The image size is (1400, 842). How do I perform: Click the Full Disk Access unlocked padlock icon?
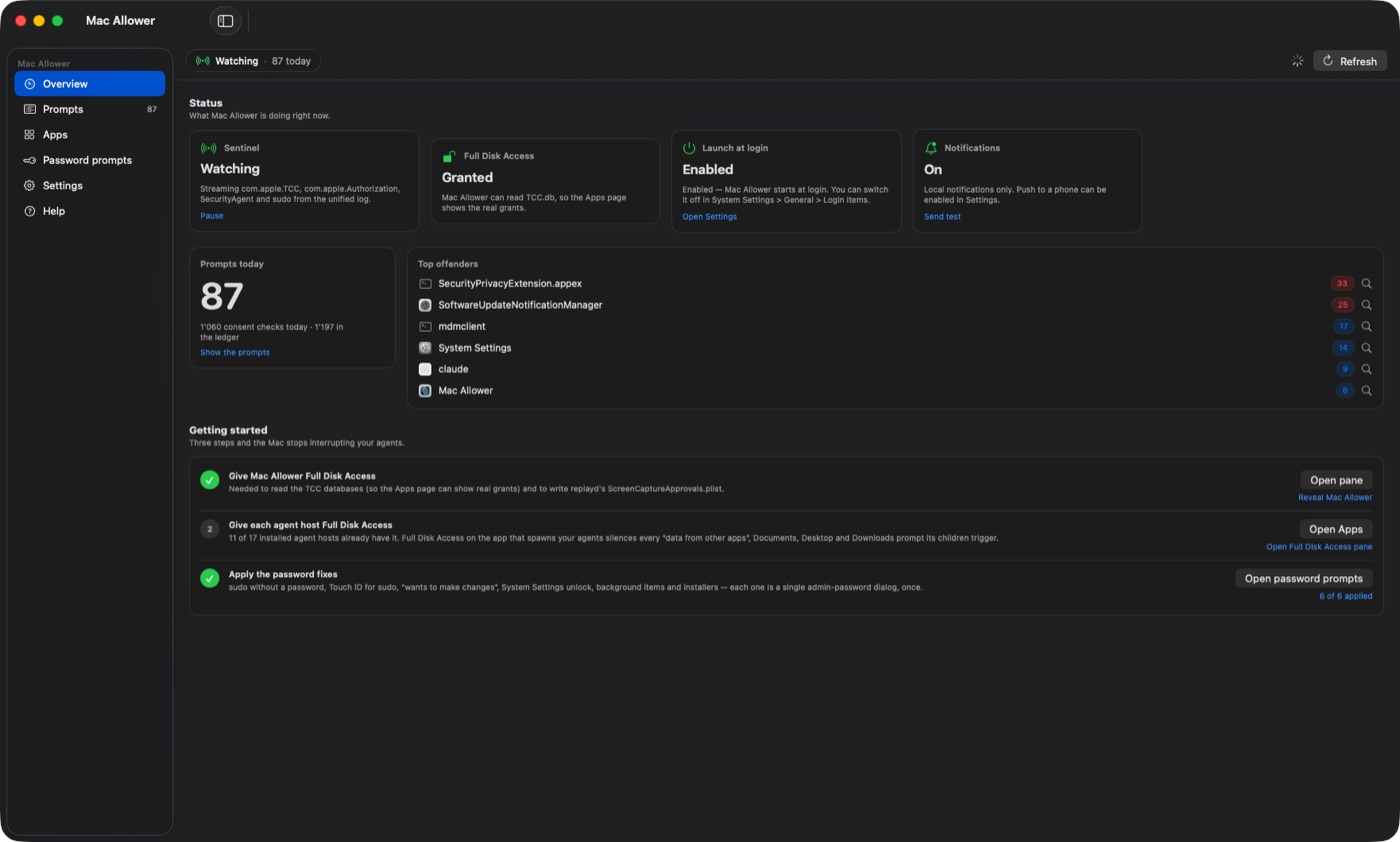point(450,156)
